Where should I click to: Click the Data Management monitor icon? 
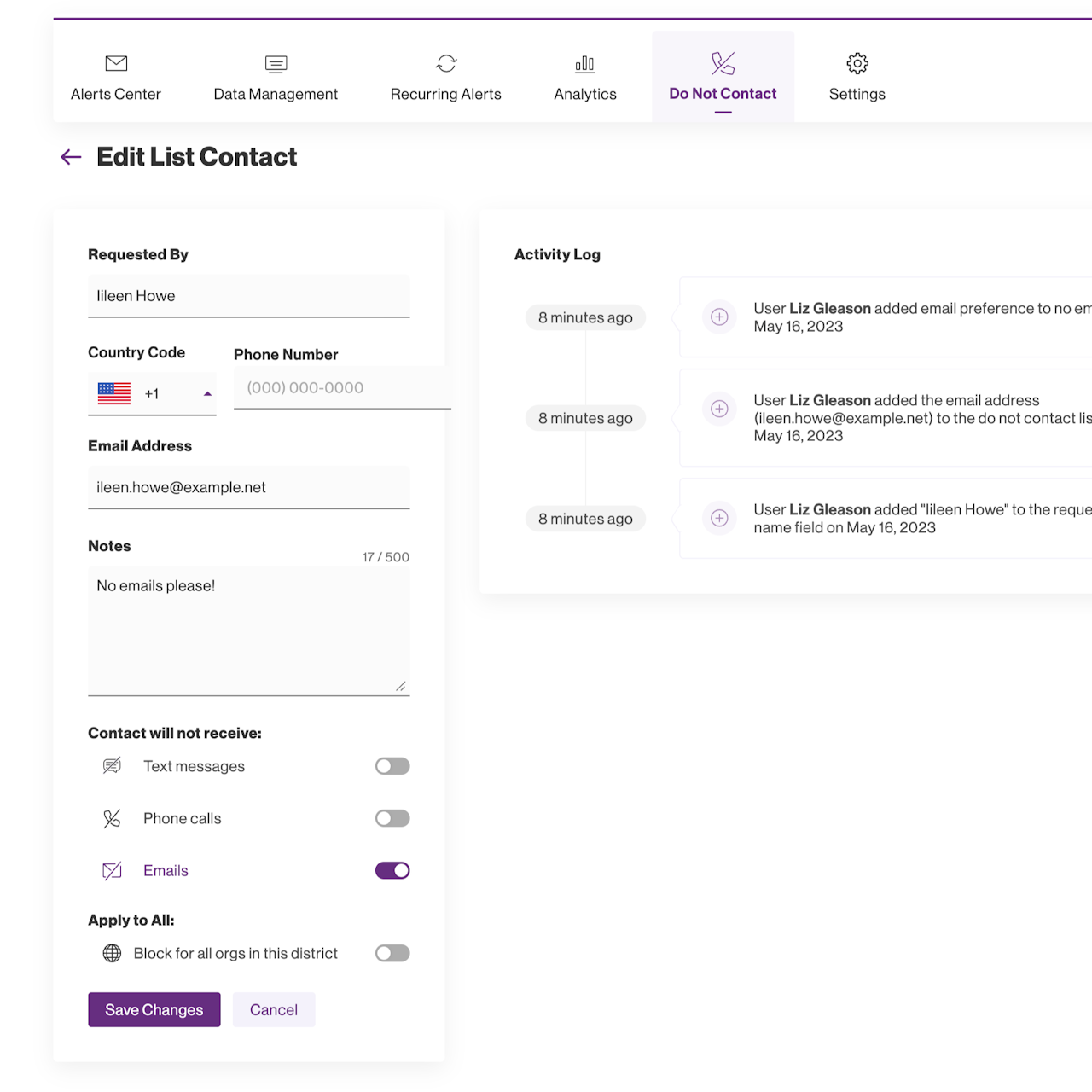click(276, 63)
